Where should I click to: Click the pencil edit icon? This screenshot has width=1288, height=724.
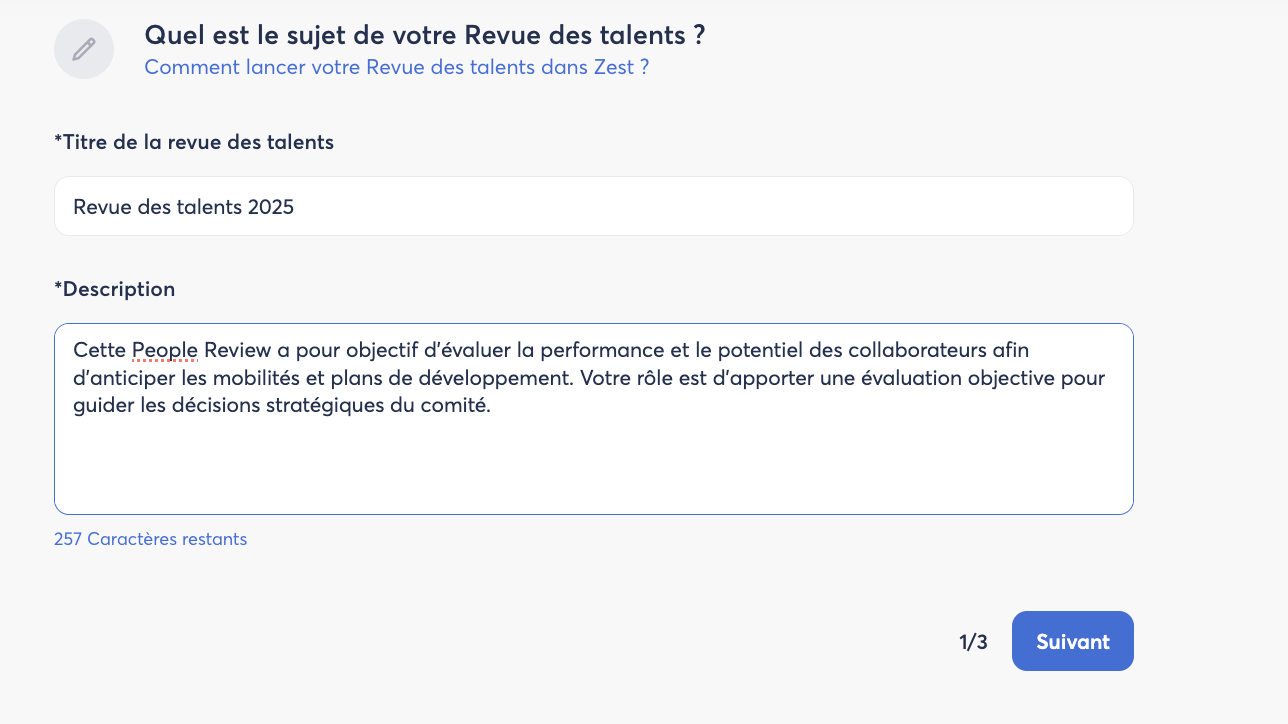pyautogui.click(x=84, y=48)
